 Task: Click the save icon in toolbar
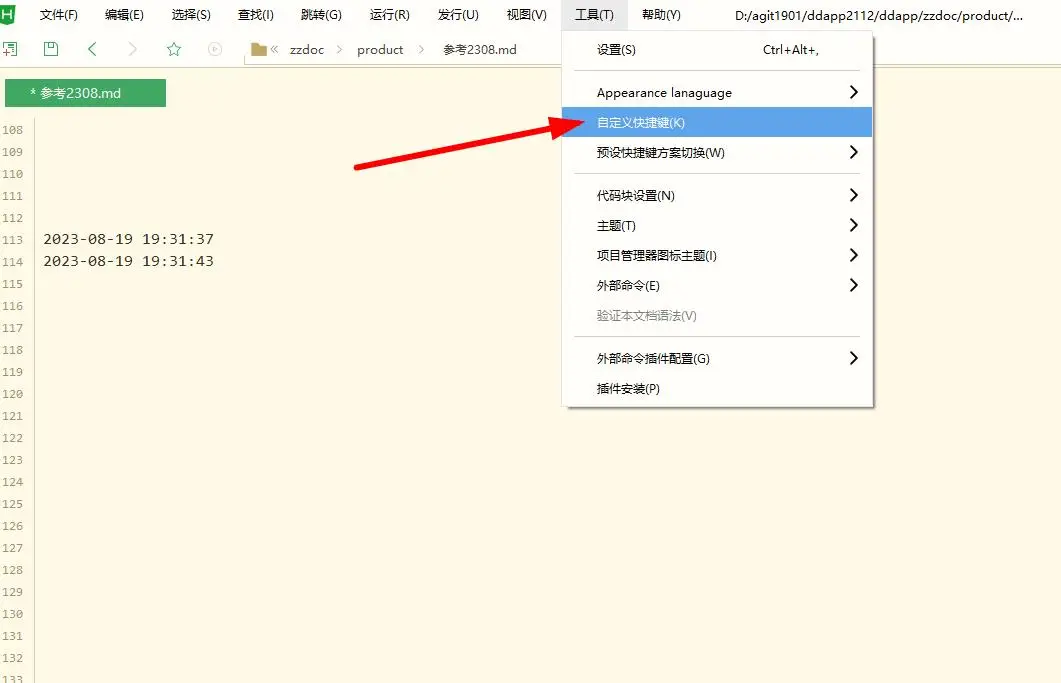point(51,49)
